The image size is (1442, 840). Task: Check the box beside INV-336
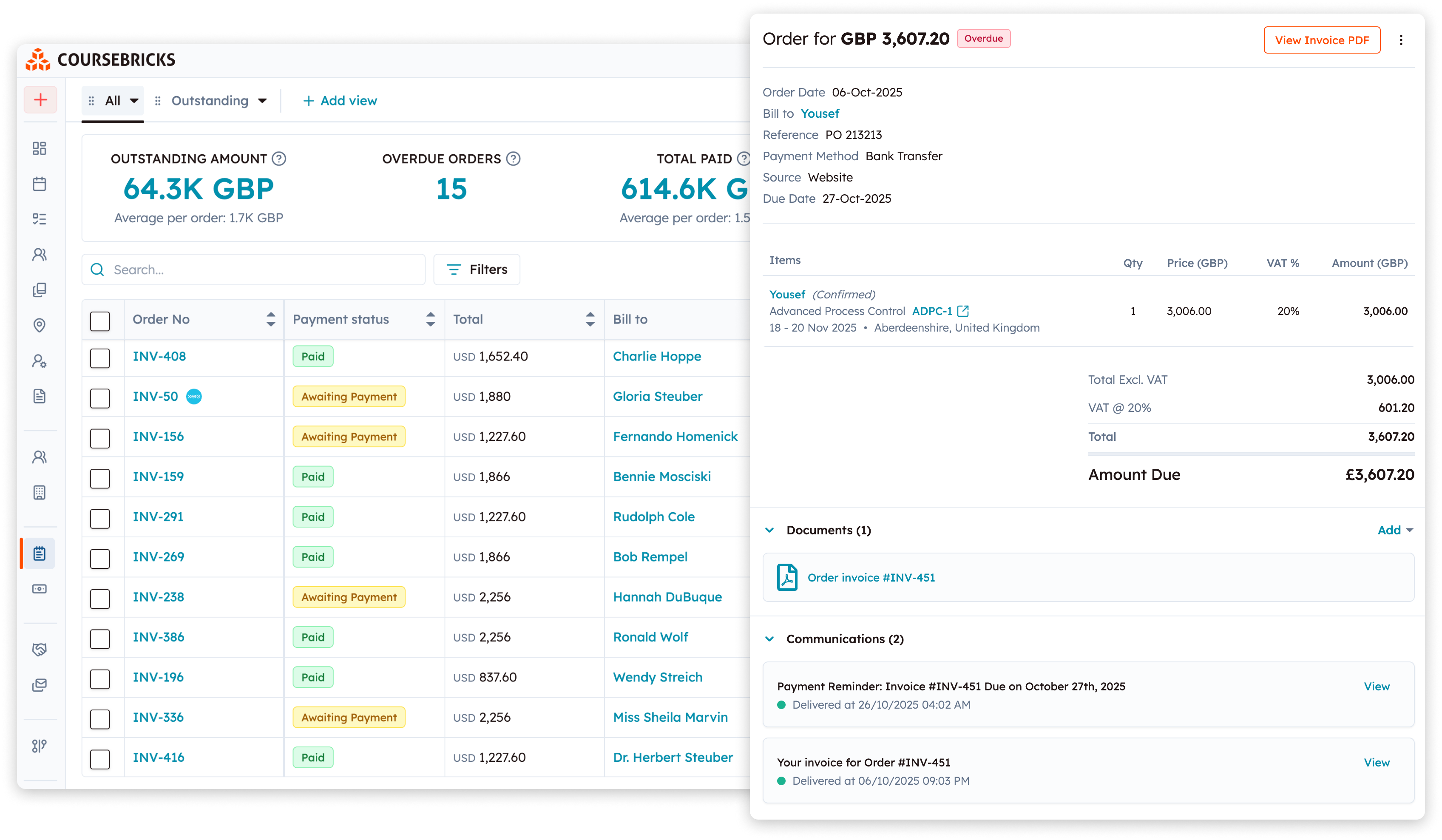[100, 719]
